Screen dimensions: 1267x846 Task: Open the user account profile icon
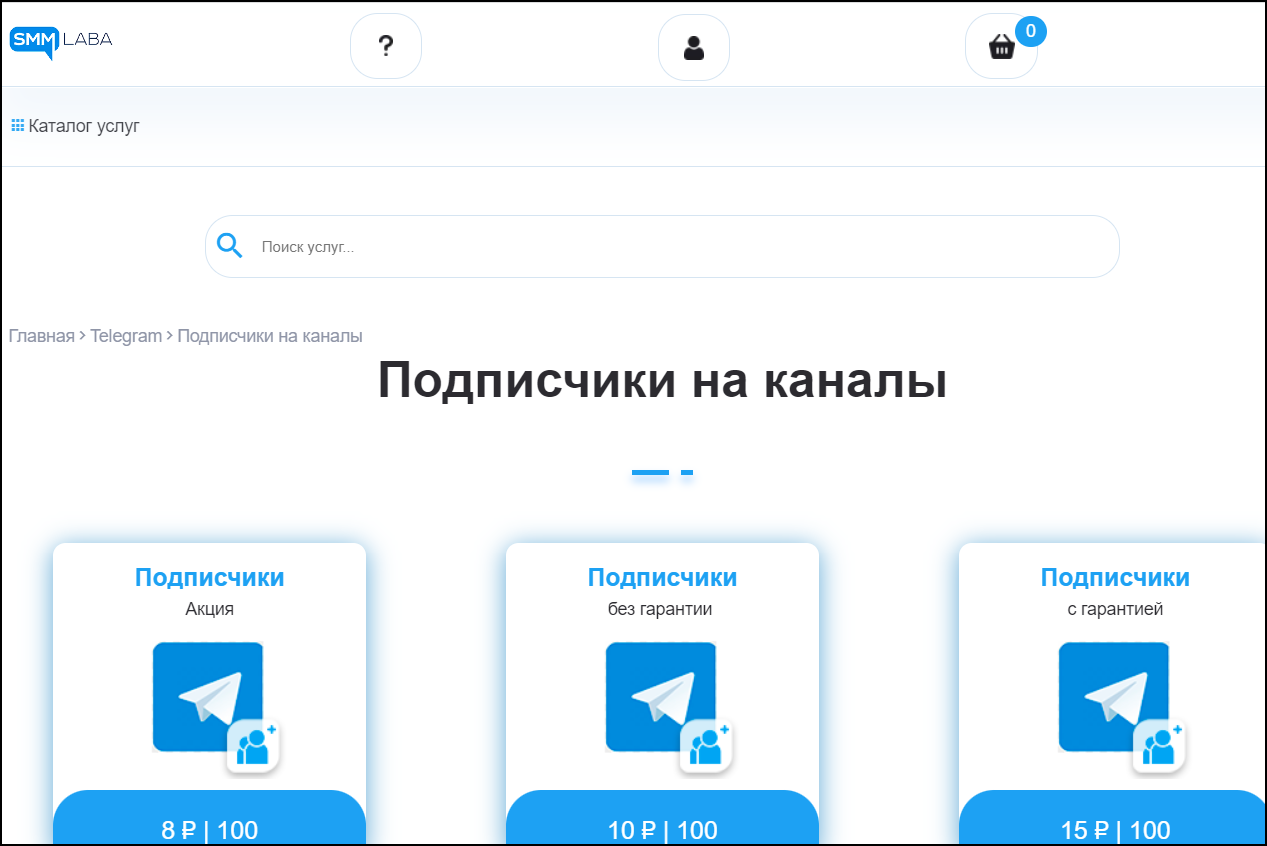coord(694,47)
